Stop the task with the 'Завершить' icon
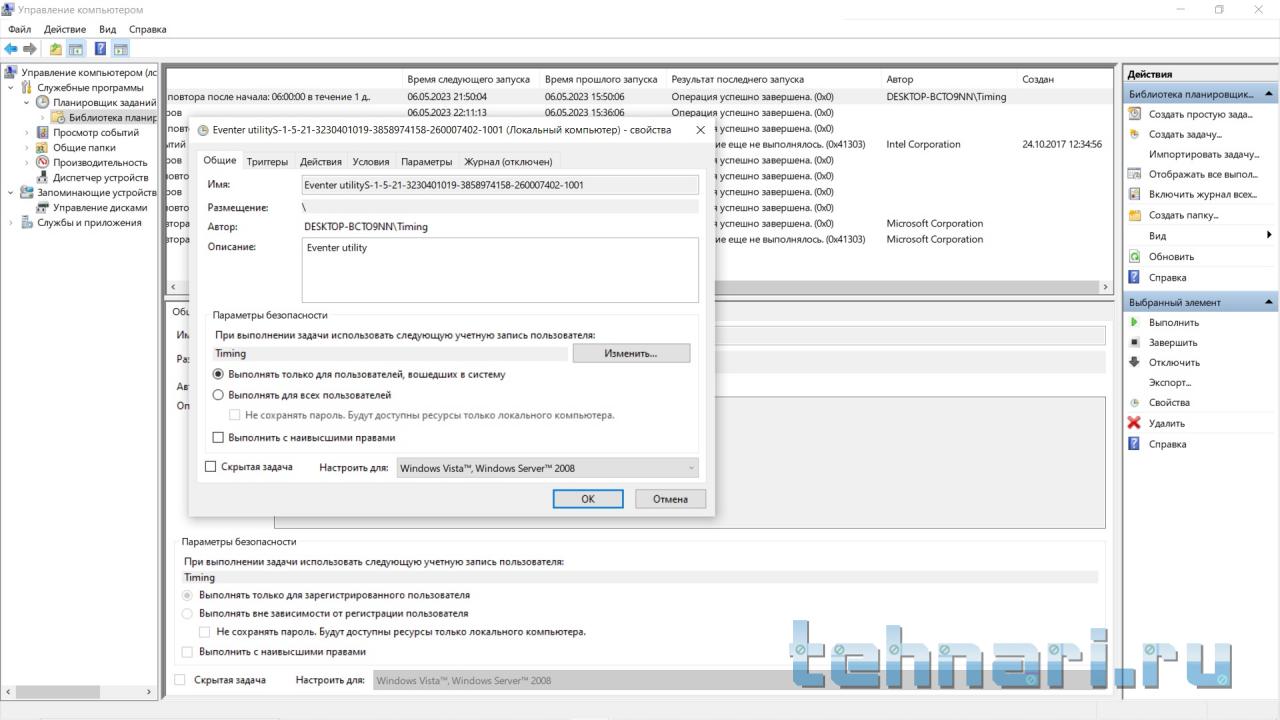Viewport: 1280px width, 720px height. [1134, 342]
